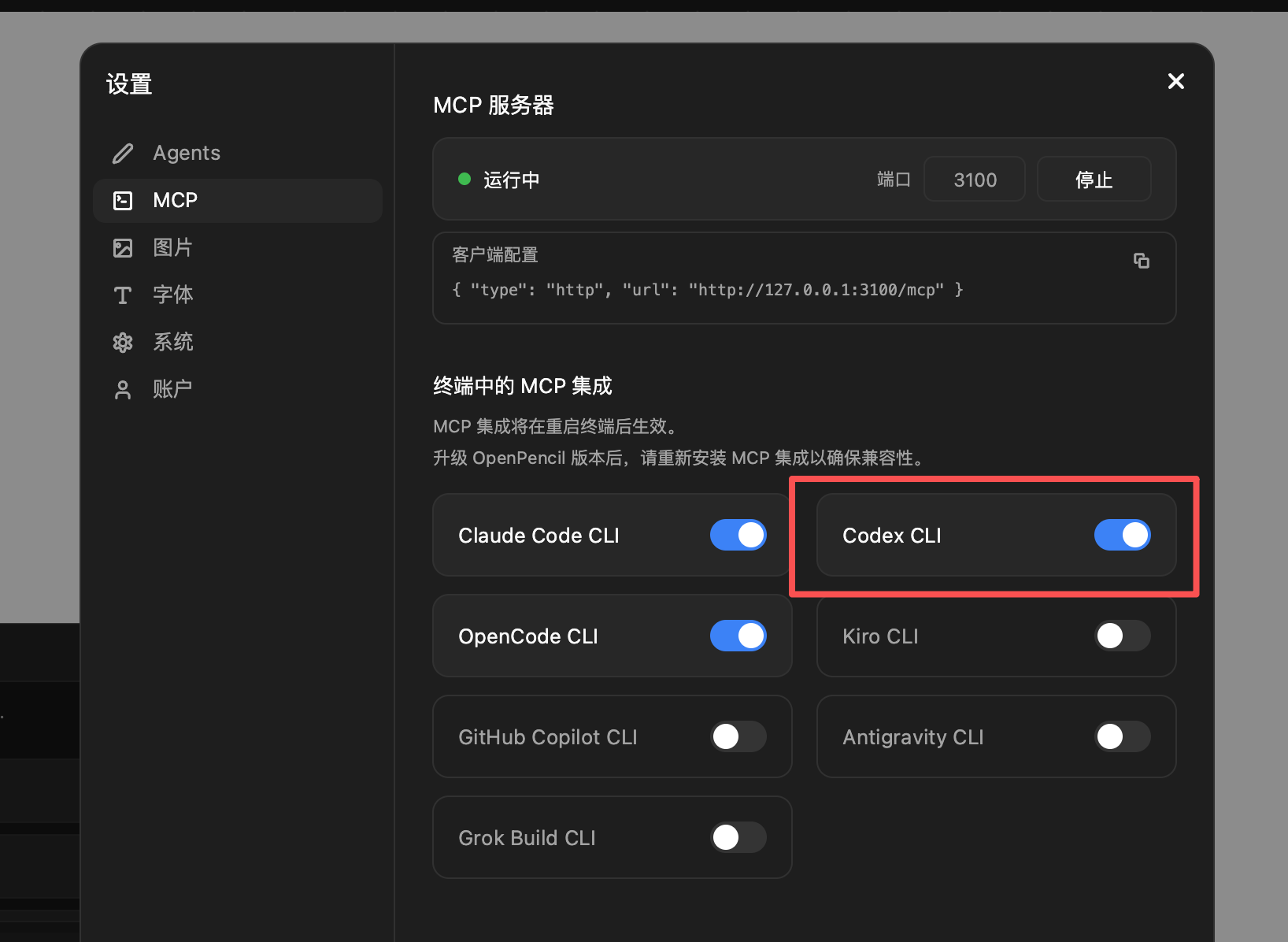
Task: Open the 图片 settings section
Action: [238, 247]
